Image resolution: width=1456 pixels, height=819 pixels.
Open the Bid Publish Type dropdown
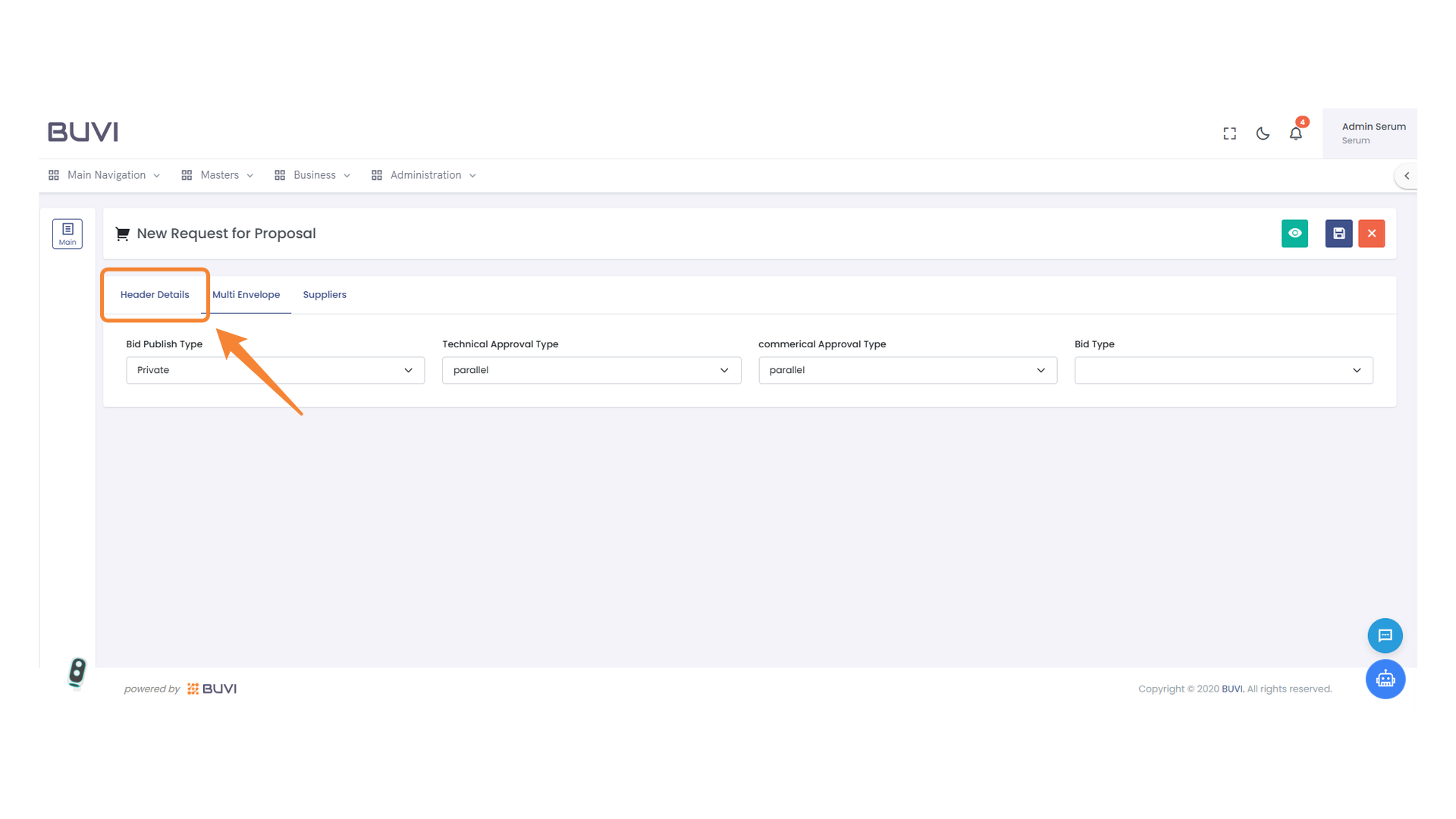pos(275,370)
